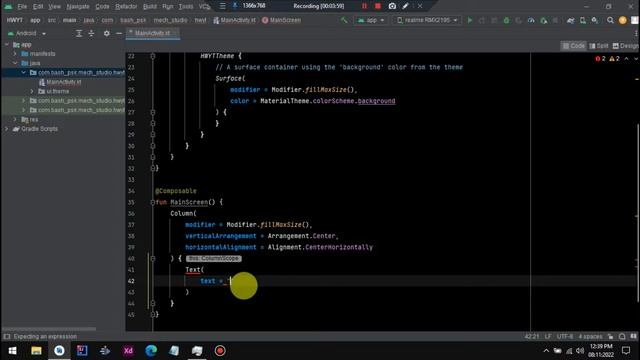Open the Profile app gauge icon
This screenshot has height=360, width=640.
531,20
